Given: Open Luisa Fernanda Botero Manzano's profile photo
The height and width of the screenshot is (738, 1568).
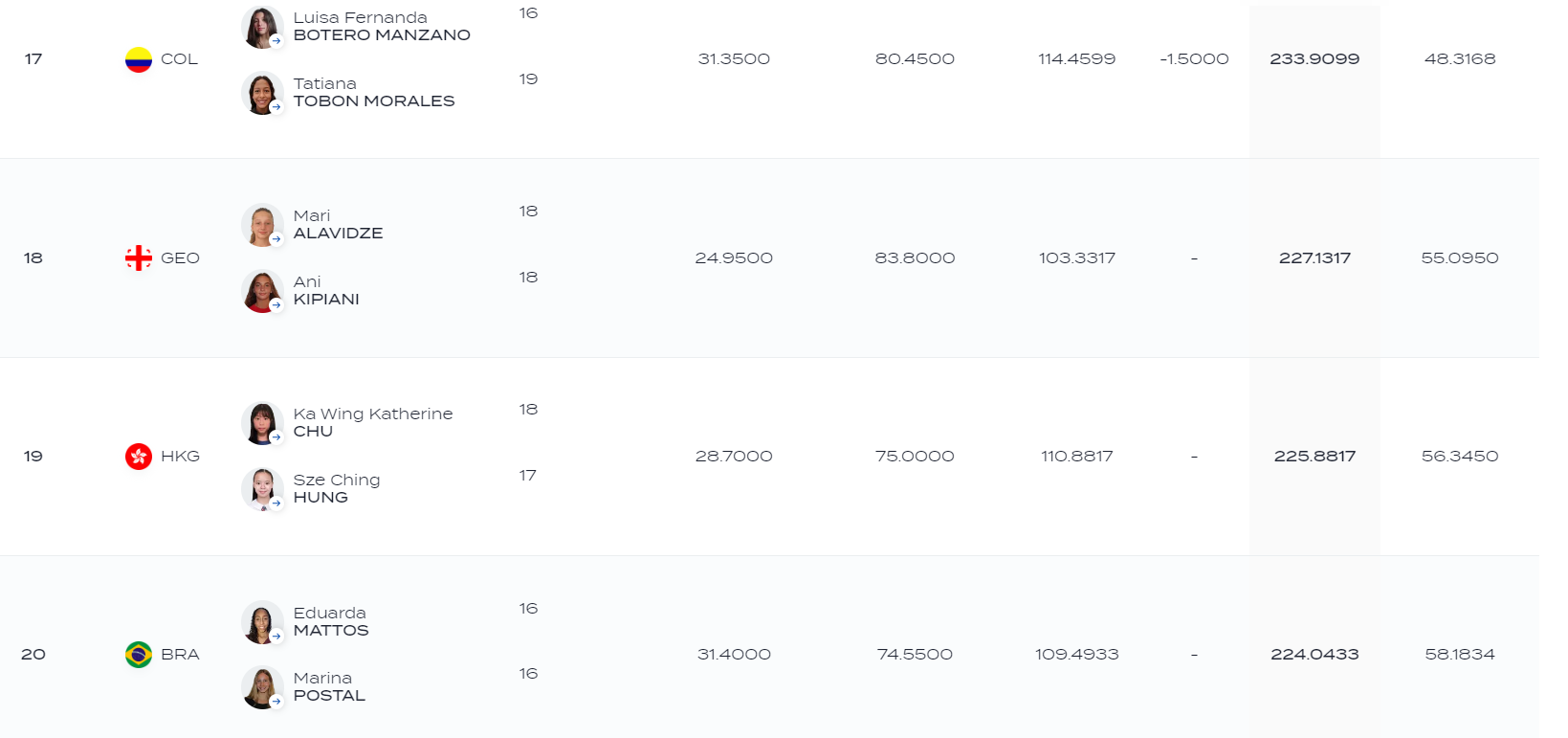Looking at the screenshot, I should pyautogui.click(x=262, y=27).
